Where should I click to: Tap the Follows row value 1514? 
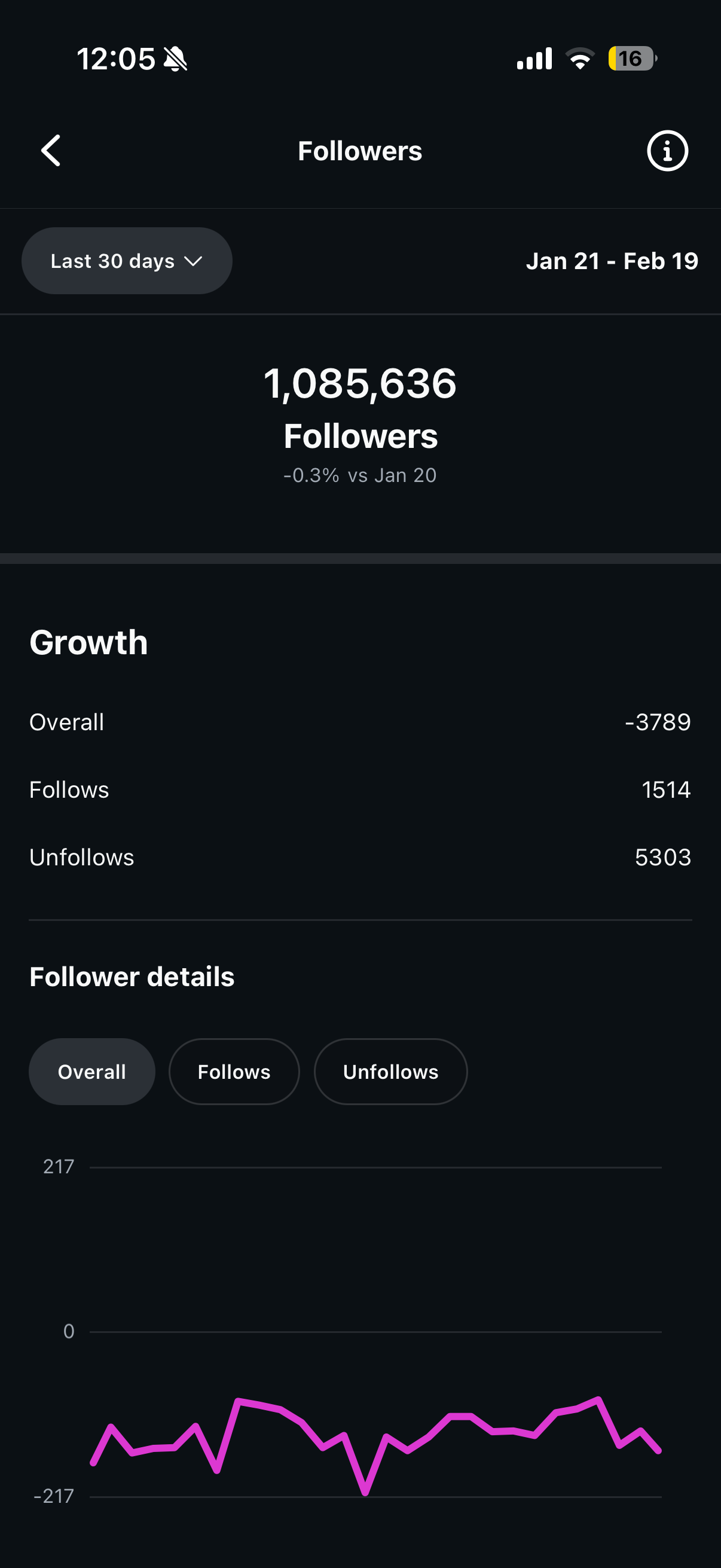[665, 790]
